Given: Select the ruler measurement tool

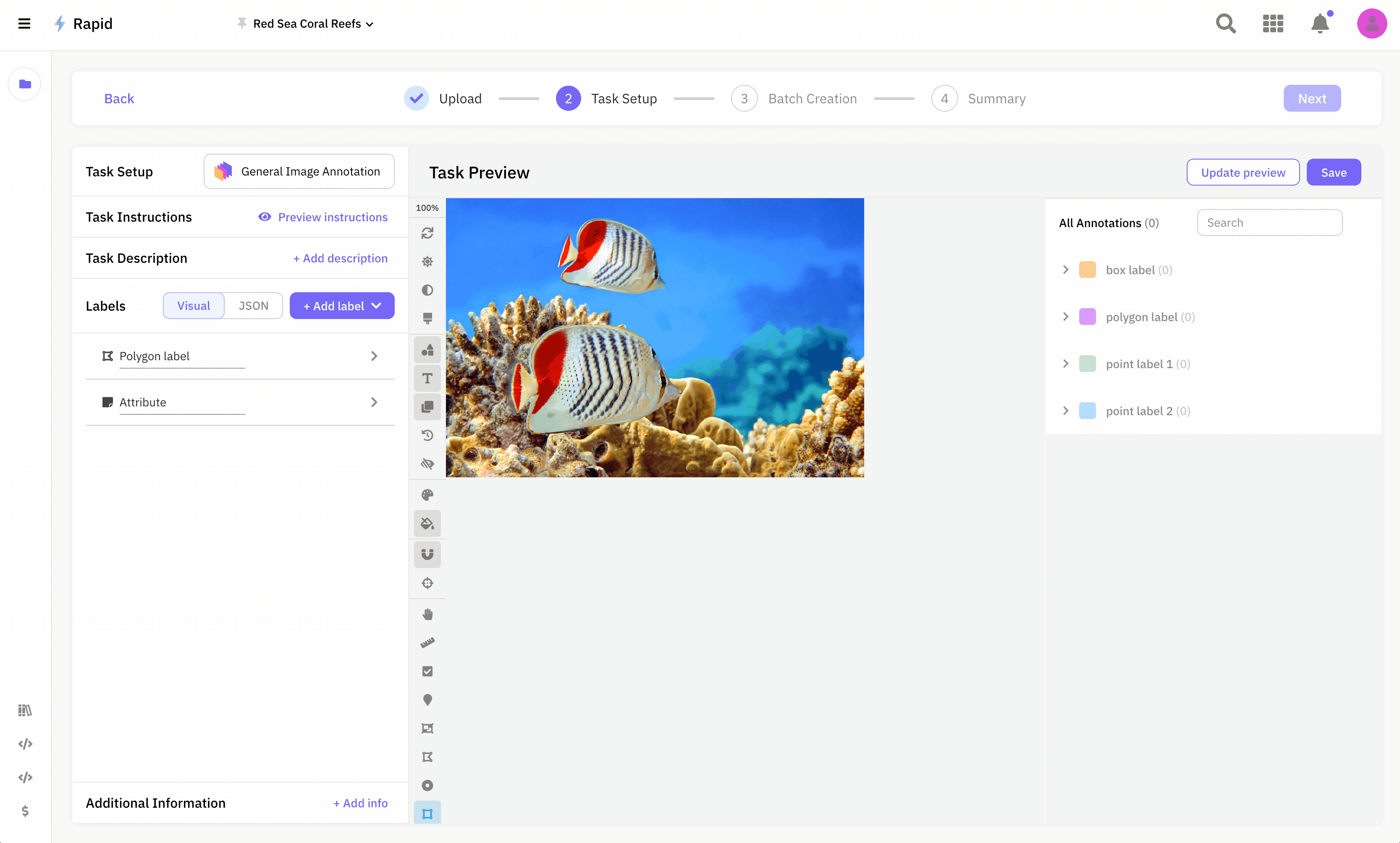Looking at the screenshot, I should pos(427,642).
